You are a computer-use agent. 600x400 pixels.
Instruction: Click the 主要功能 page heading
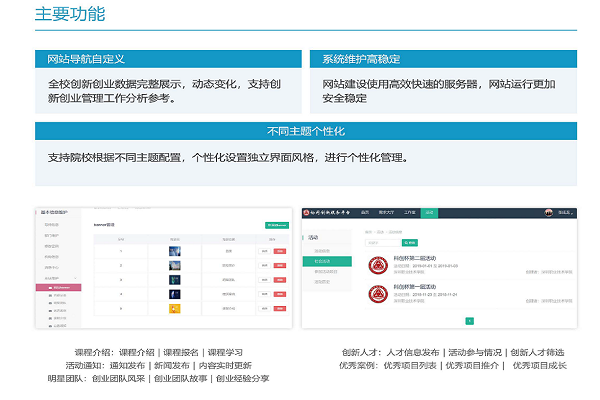[x=70, y=14]
